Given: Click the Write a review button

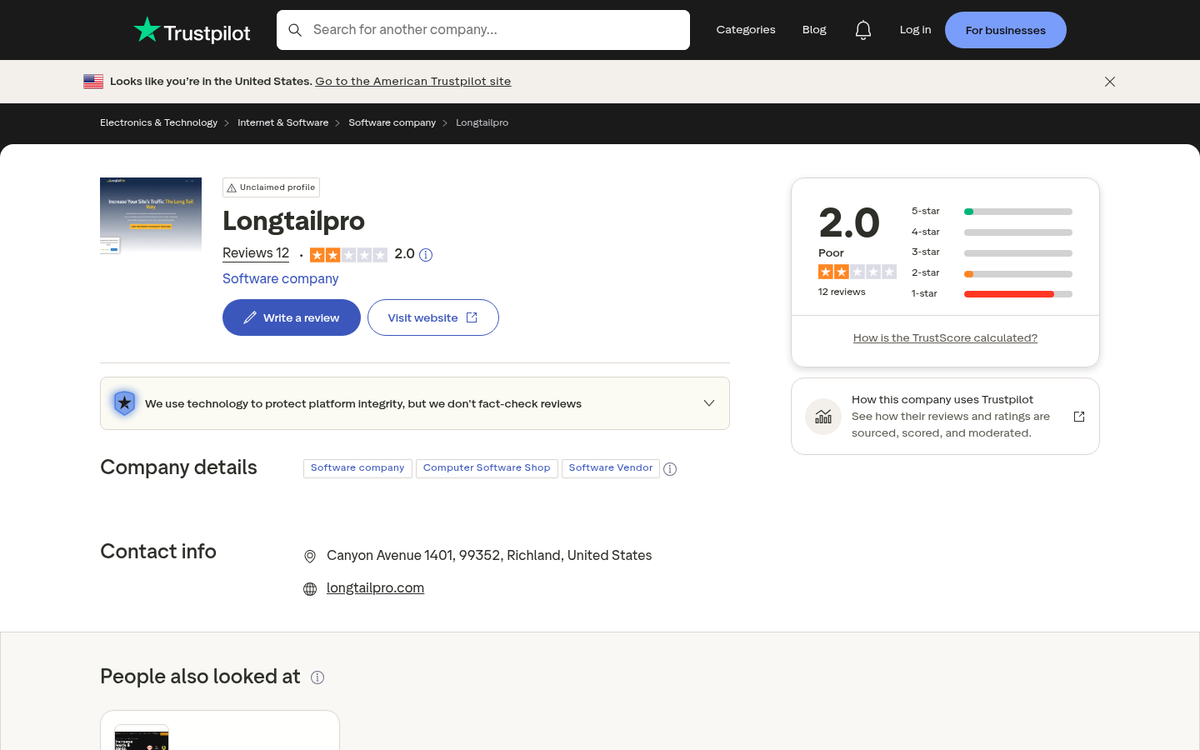Looking at the screenshot, I should tap(291, 317).
